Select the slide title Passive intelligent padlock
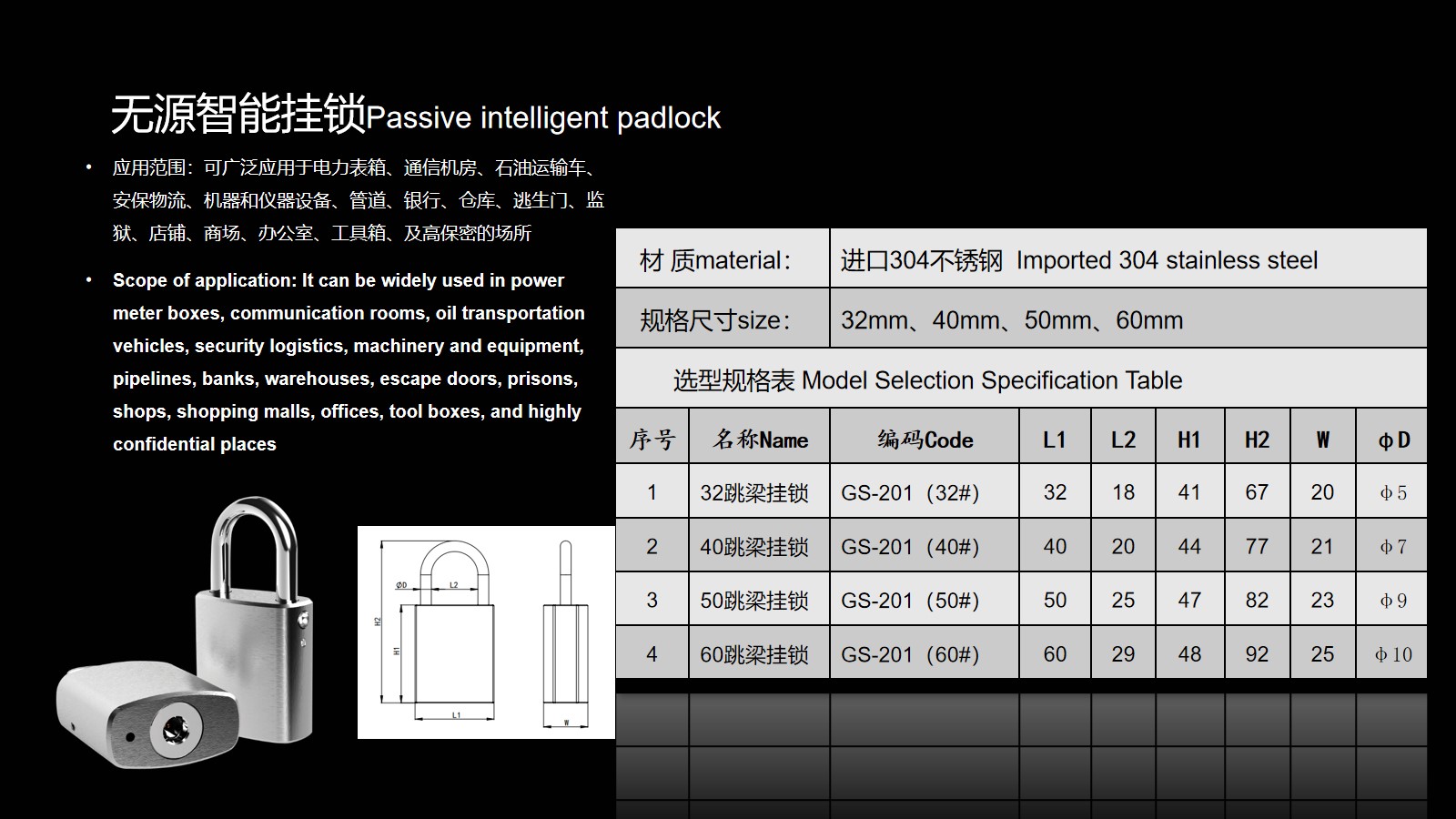The height and width of the screenshot is (819, 1456). click(x=416, y=116)
